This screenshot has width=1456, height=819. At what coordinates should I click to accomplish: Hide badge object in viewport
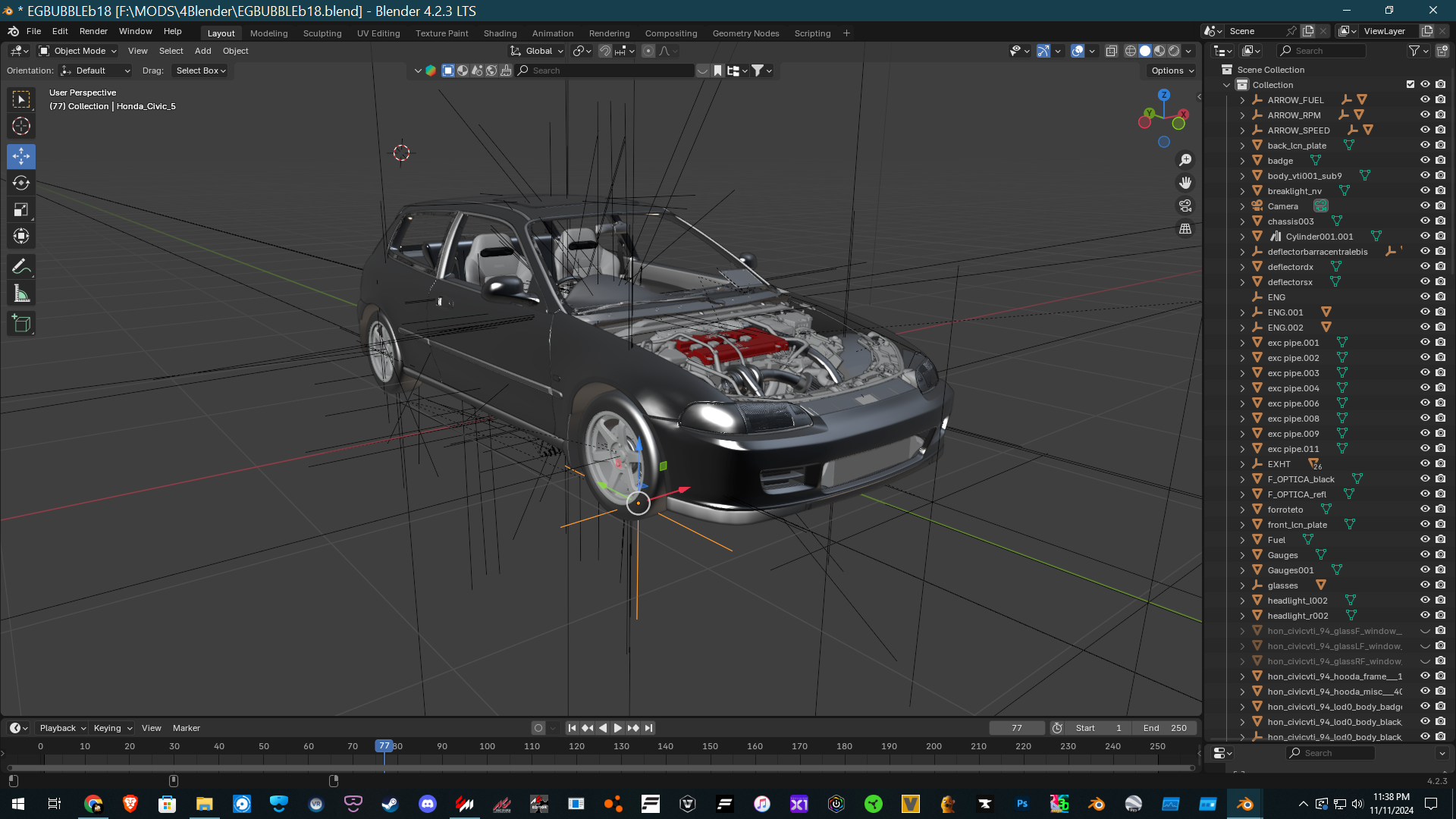(x=1425, y=160)
